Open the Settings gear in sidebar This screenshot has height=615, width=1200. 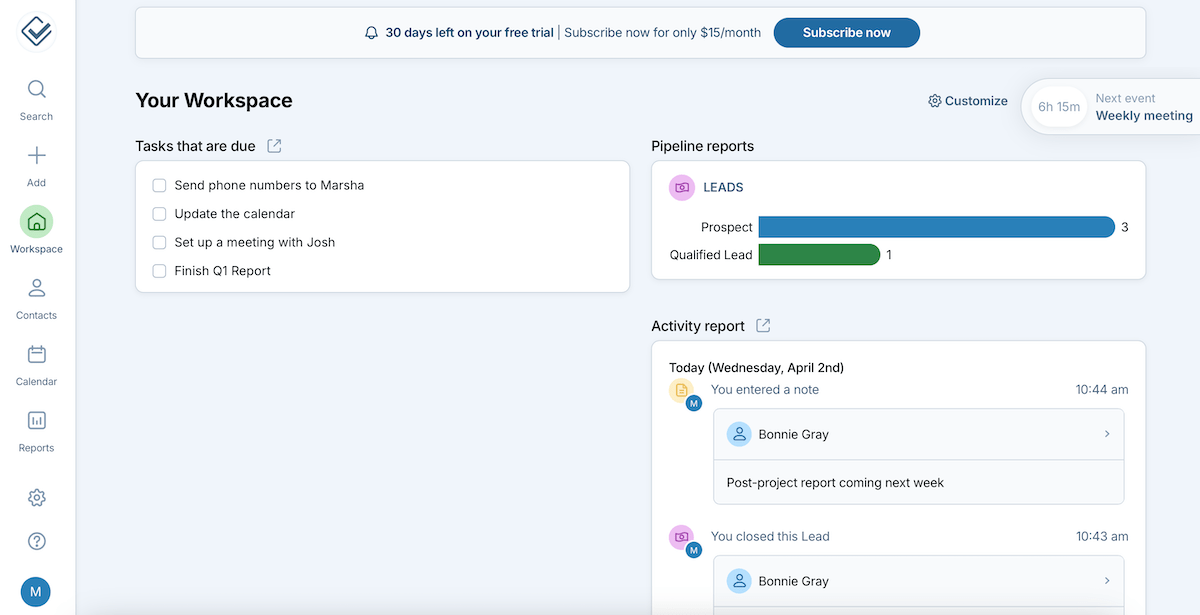tap(36, 498)
